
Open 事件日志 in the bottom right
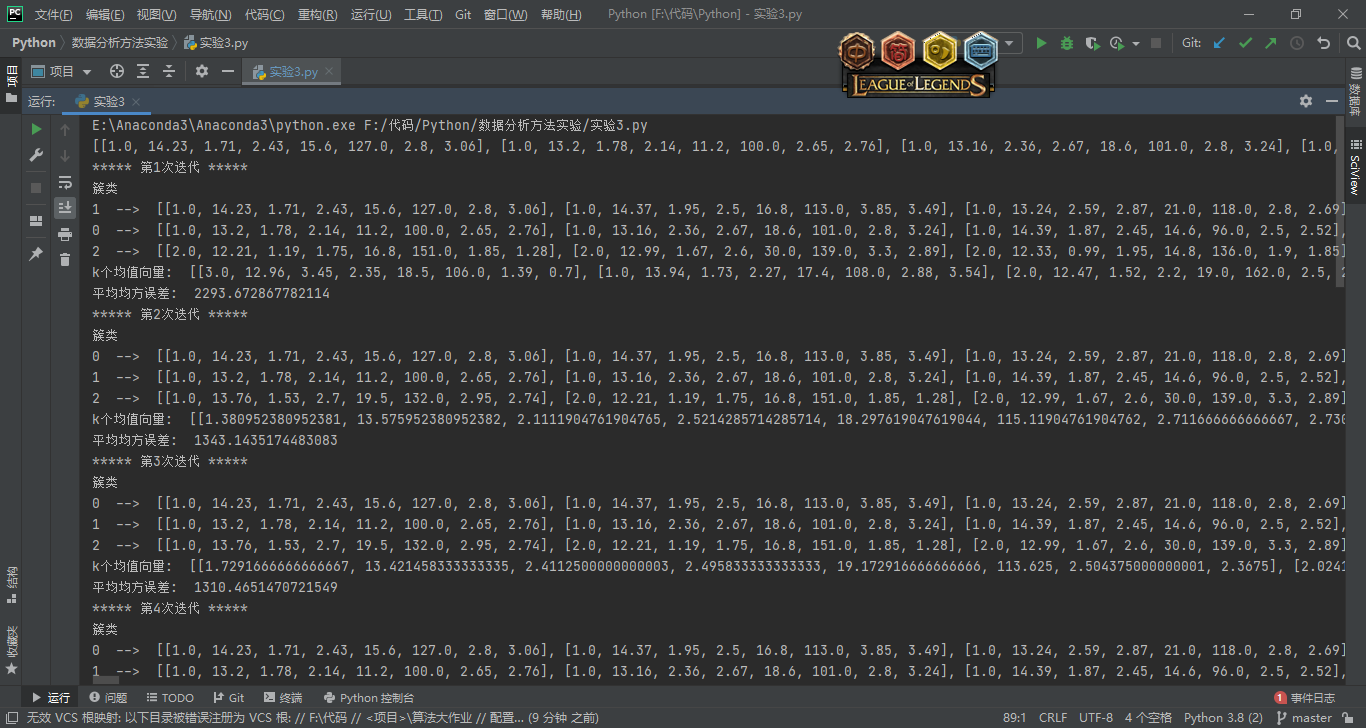tap(1305, 698)
